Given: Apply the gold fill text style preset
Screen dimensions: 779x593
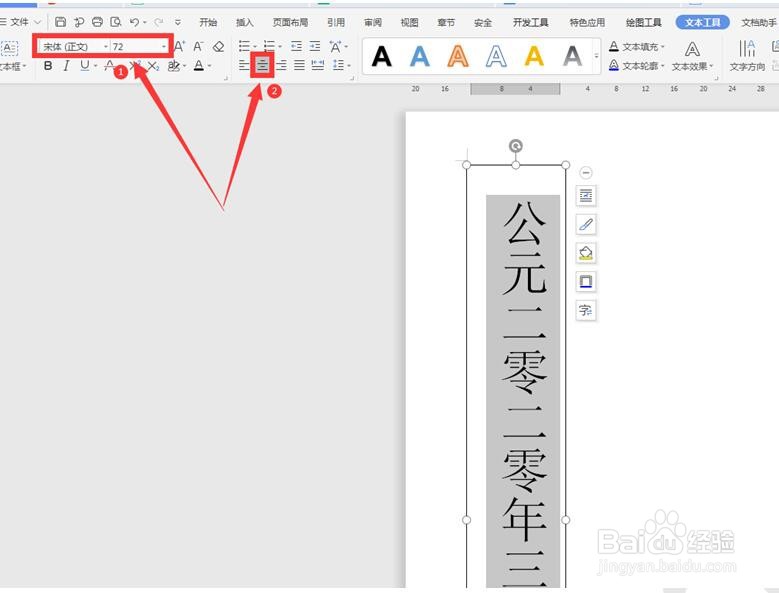Looking at the screenshot, I should tap(534, 56).
